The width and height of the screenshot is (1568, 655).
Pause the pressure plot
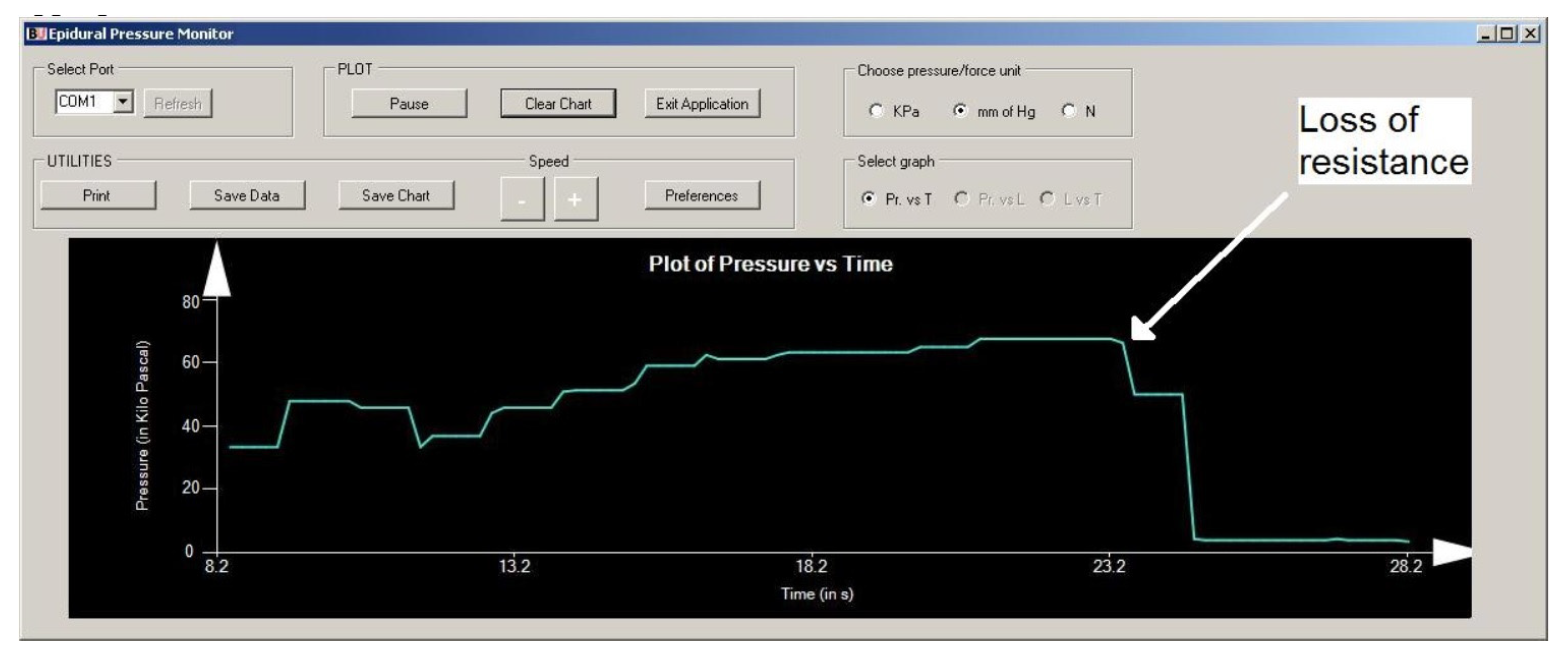pyautogui.click(x=409, y=104)
